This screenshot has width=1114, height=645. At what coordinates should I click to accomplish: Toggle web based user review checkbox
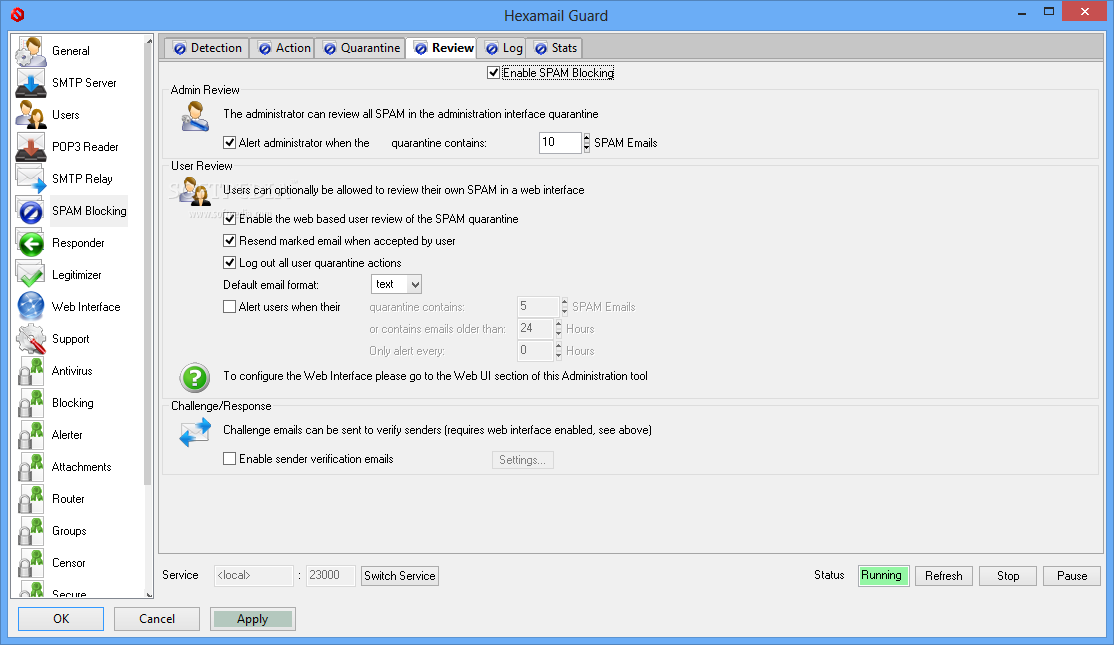point(229,219)
